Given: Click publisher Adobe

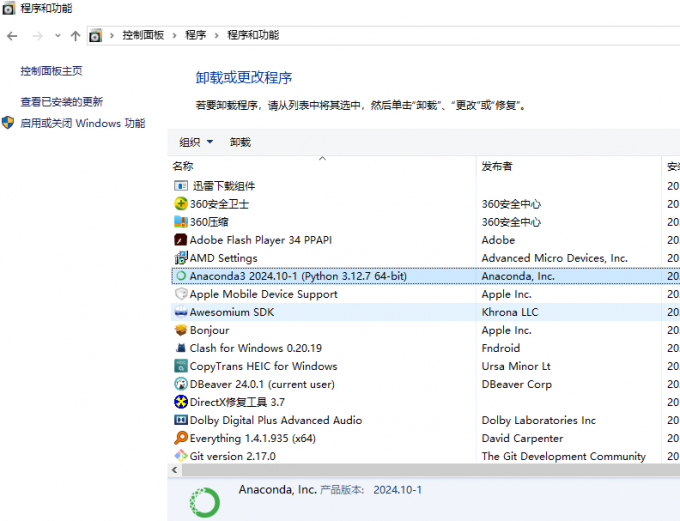Looking at the screenshot, I should click(498, 240).
